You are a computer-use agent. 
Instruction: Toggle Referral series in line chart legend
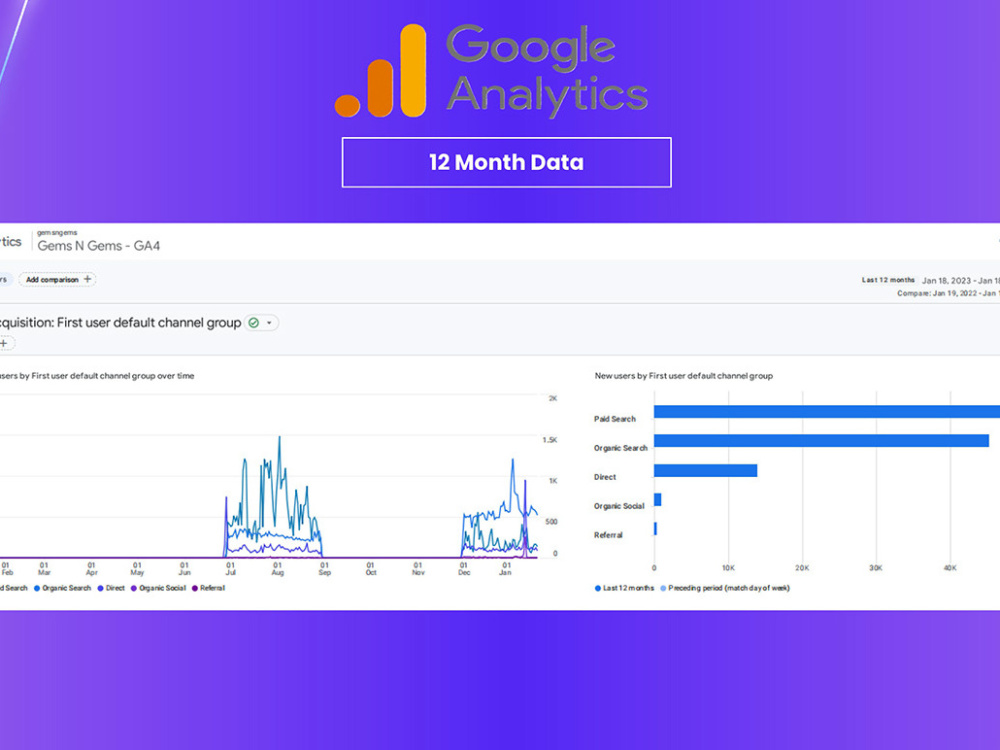pos(209,588)
